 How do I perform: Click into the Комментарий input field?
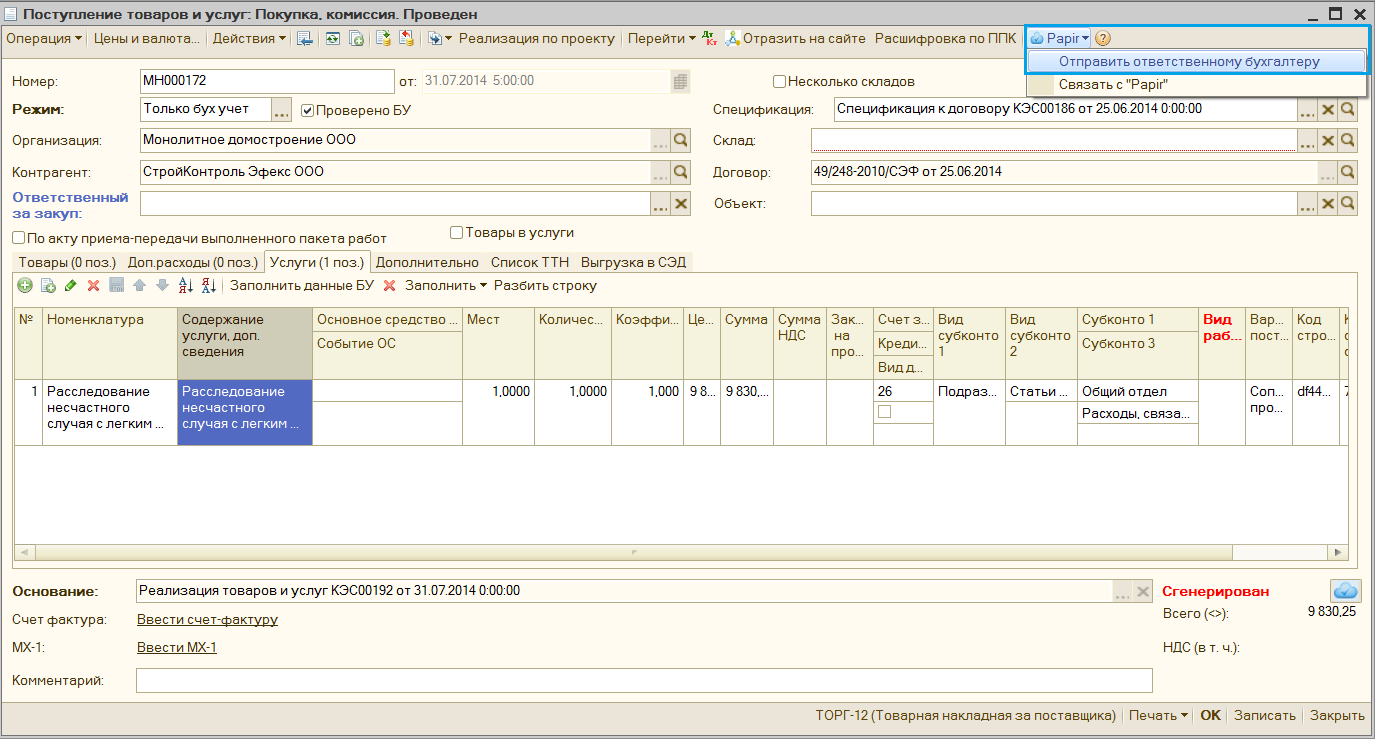tap(644, 681)
